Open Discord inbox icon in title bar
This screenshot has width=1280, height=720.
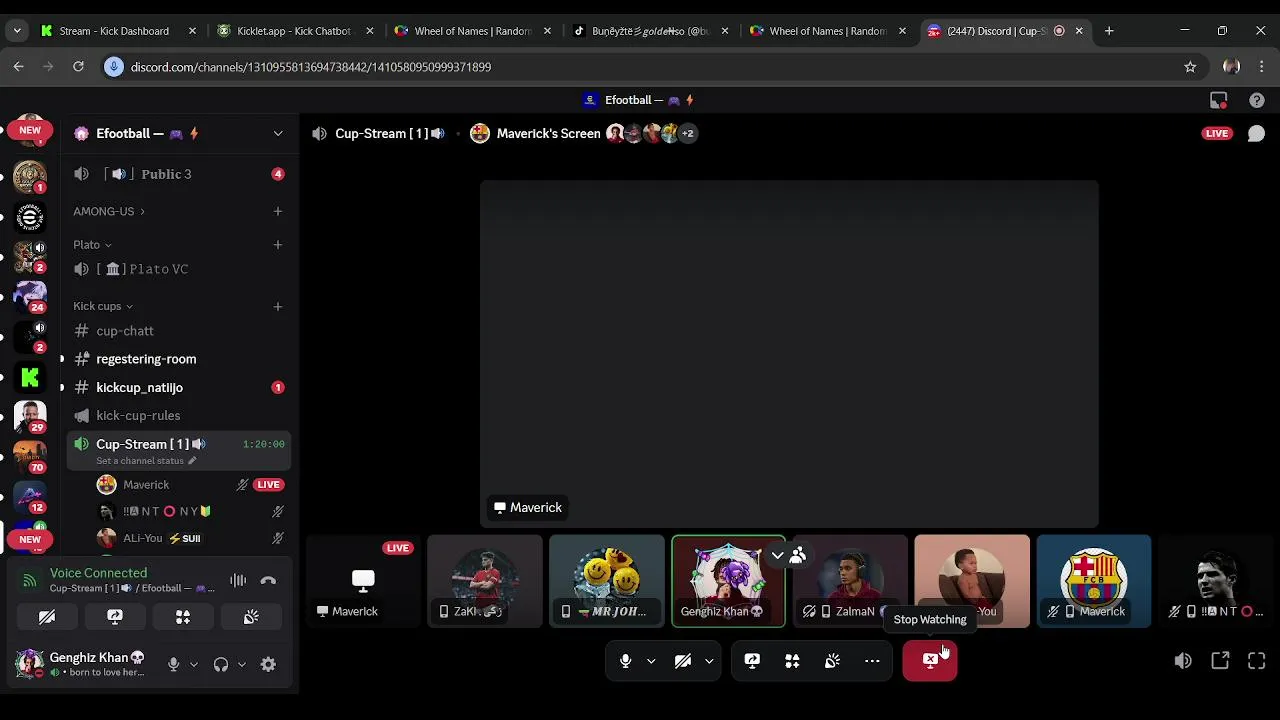1218,100
